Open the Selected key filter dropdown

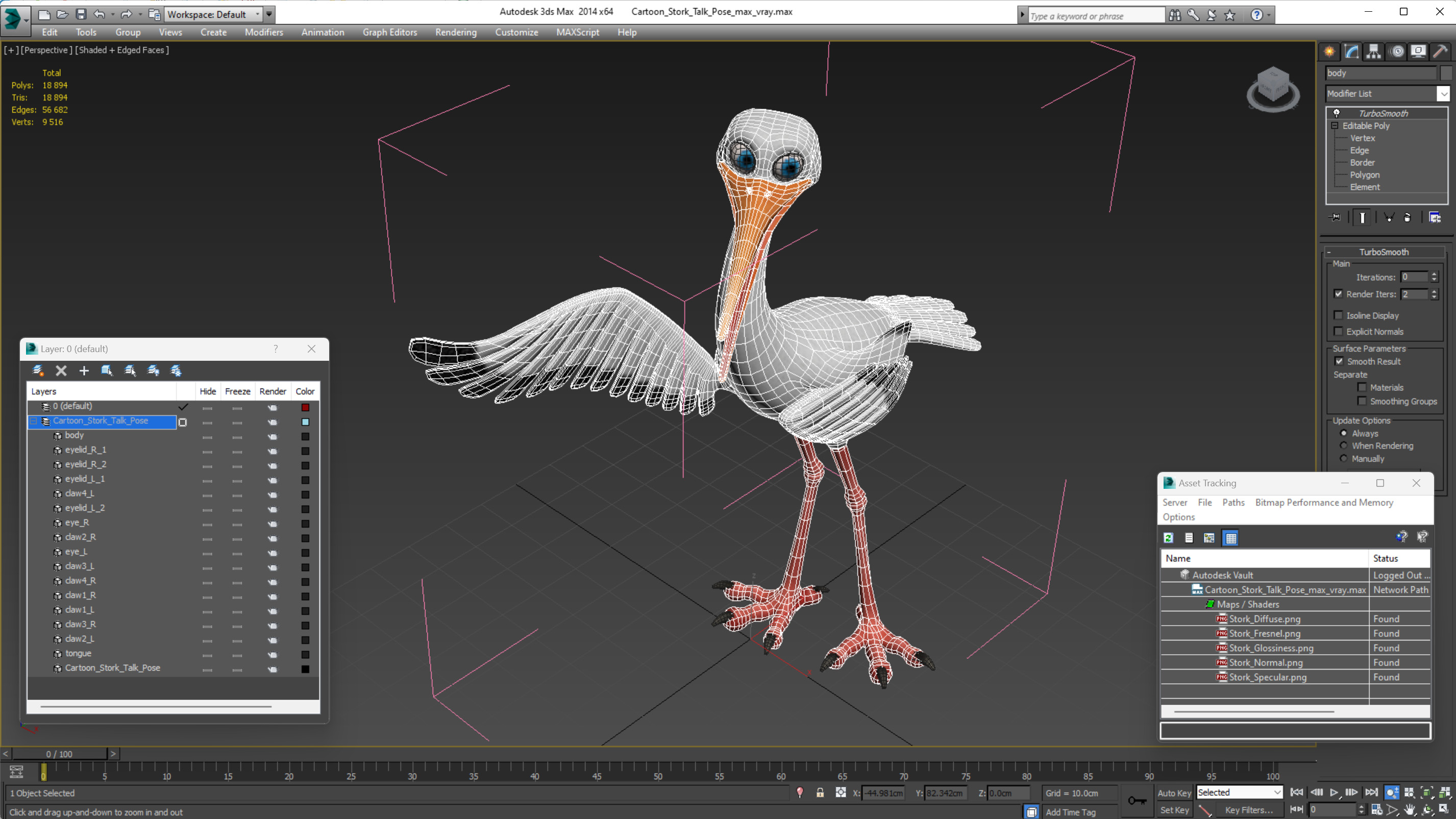coord(1239,792)
